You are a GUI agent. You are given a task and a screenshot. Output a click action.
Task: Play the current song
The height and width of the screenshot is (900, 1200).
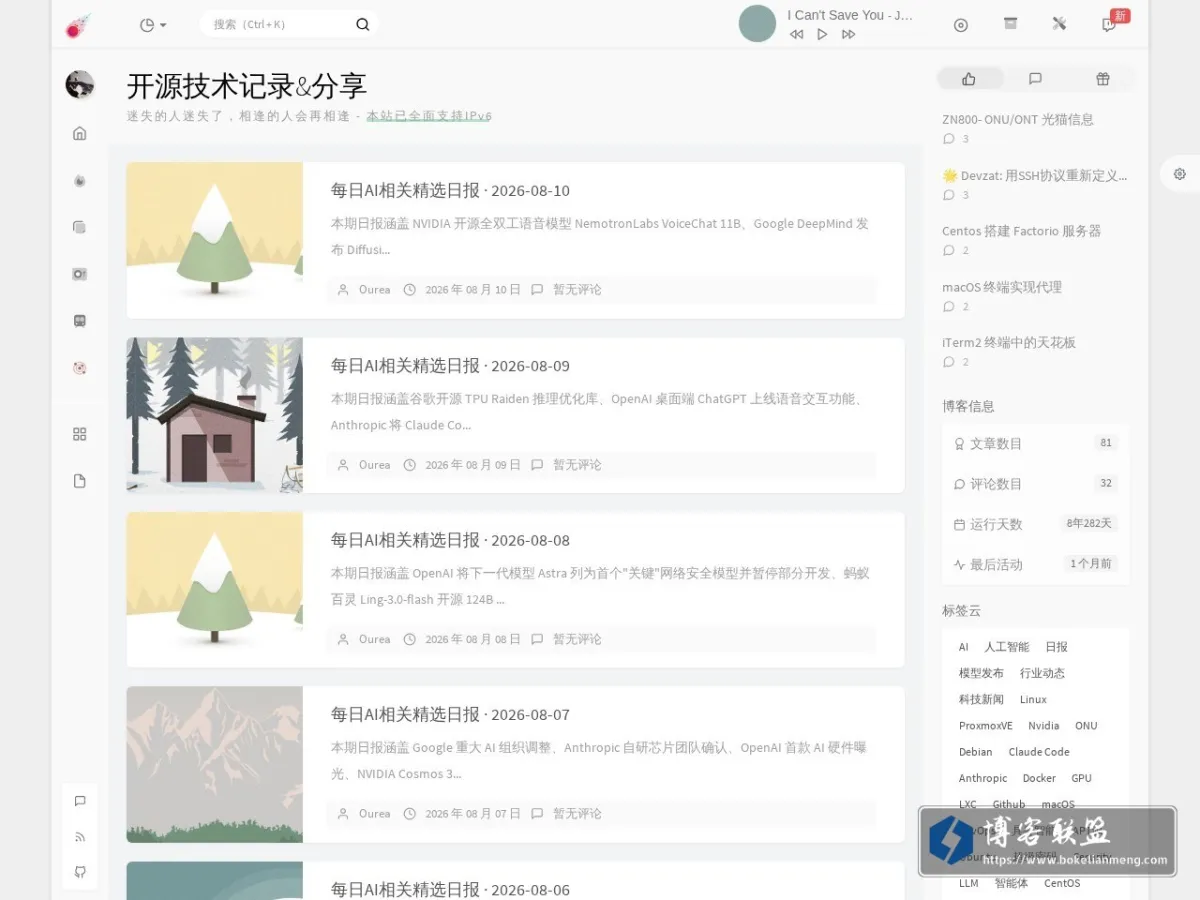[822, 34]
